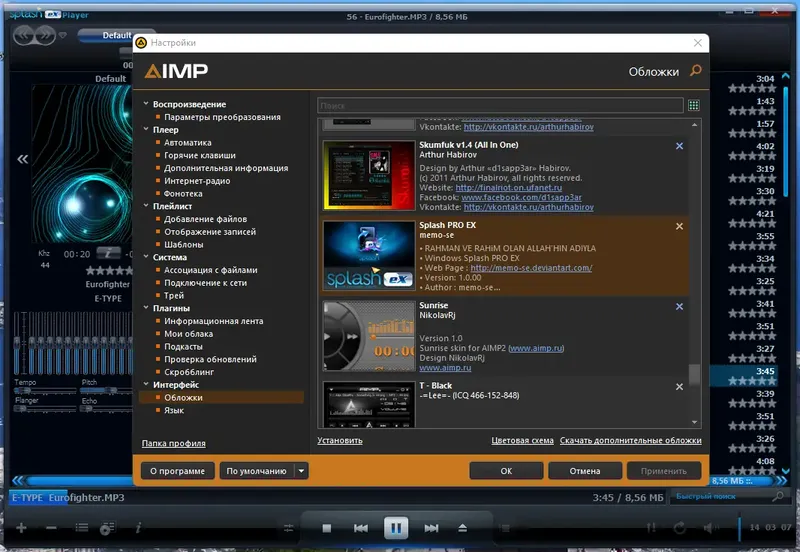
Task: Skip to the next track
Action: coord(431,528)
